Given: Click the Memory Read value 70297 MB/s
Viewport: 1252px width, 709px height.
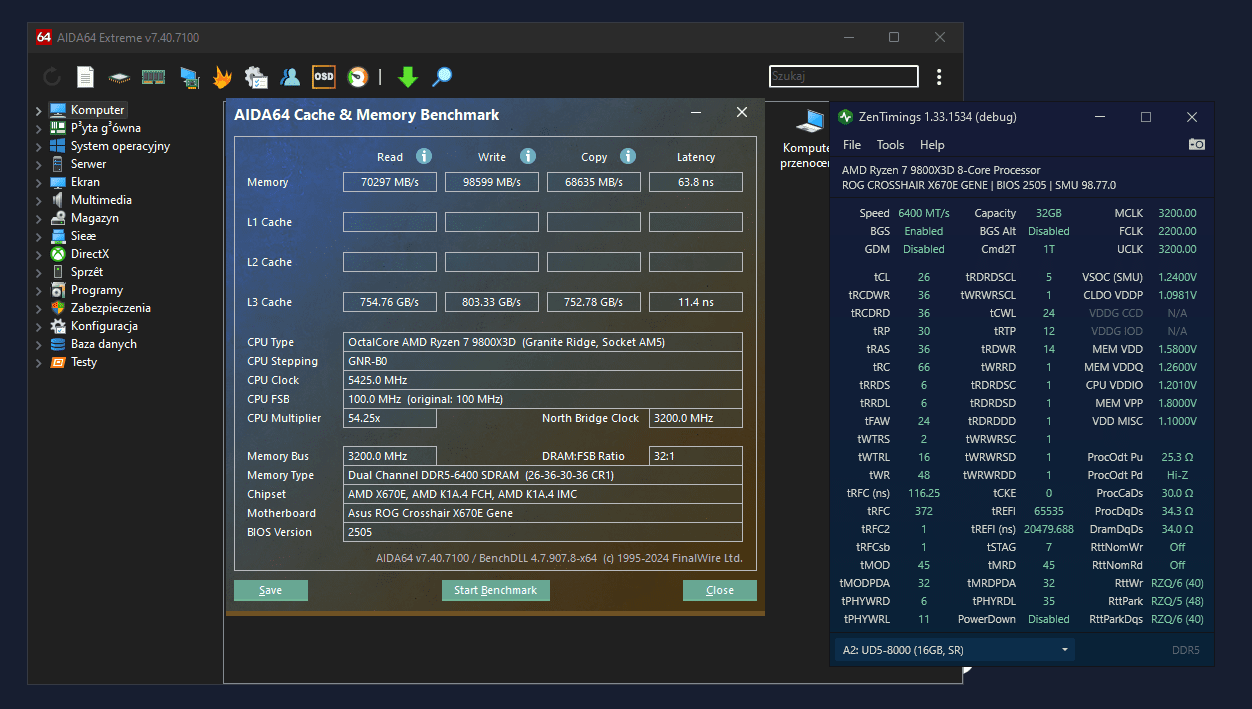Looking at the screenshot, I should [390, 182].
